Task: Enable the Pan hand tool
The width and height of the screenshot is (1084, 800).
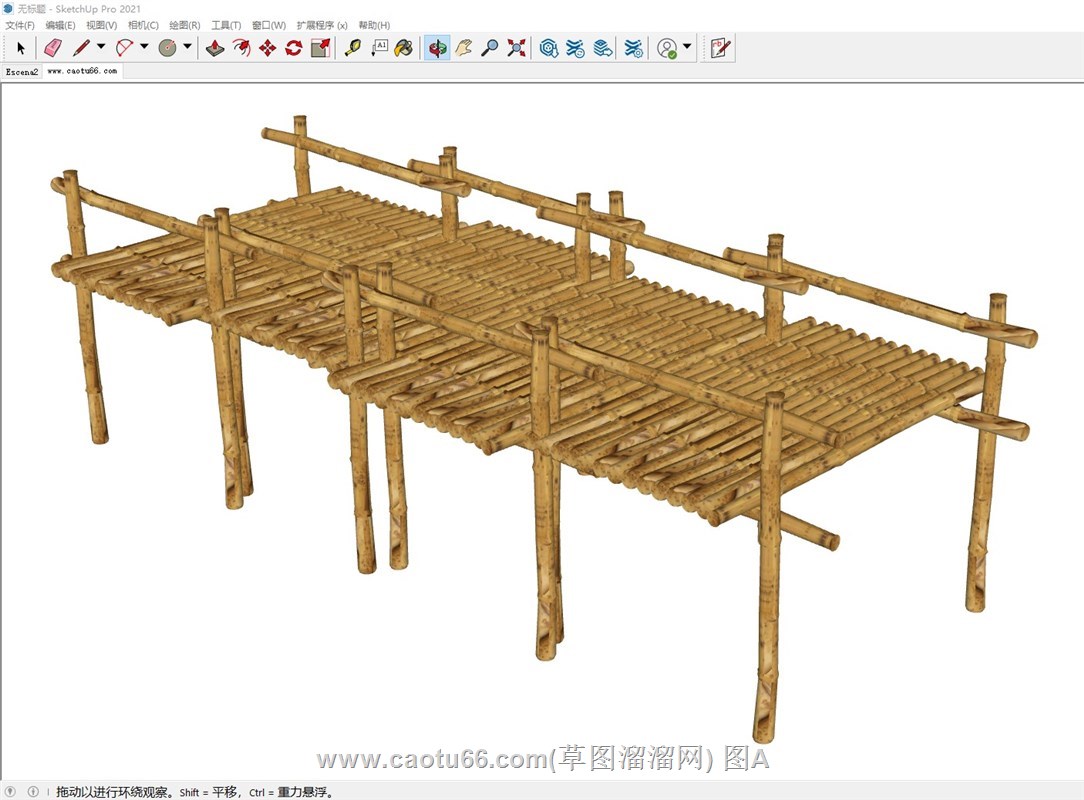Action: coord(463,47)
